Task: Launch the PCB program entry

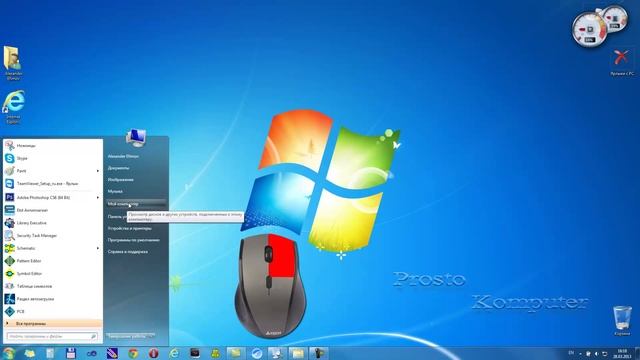Action: point(52,311)
